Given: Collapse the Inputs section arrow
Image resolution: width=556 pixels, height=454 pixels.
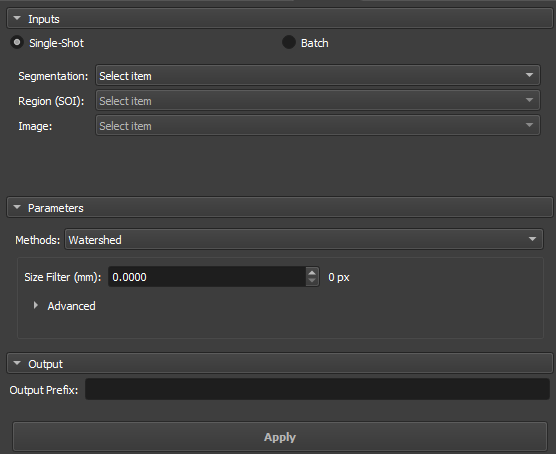Looking at the screenshot, I should click(x=17, y=18).
